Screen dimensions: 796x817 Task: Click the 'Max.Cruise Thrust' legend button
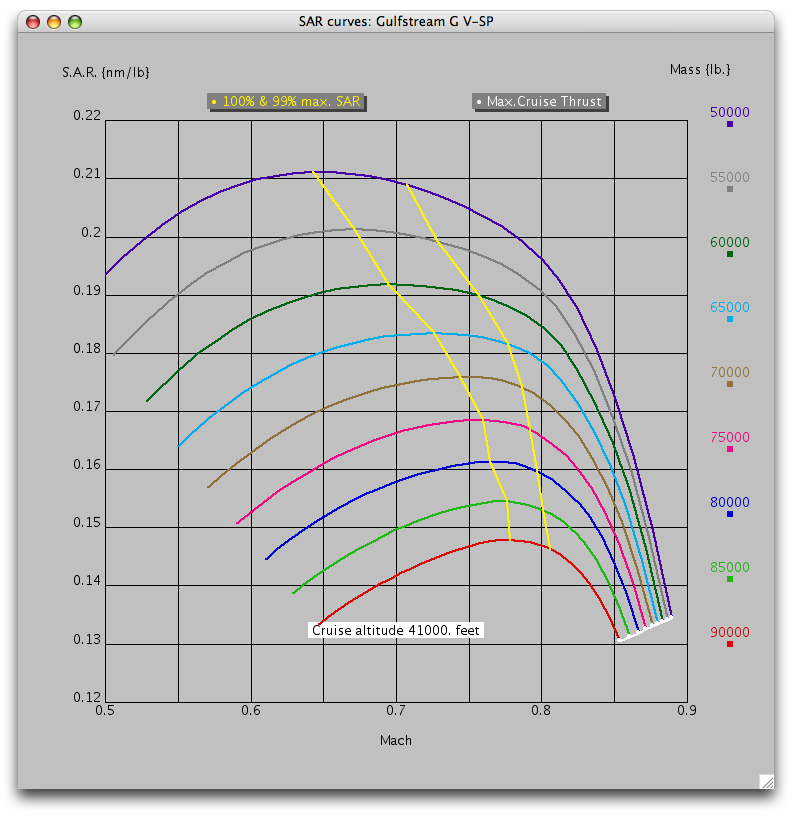(540, 102)
